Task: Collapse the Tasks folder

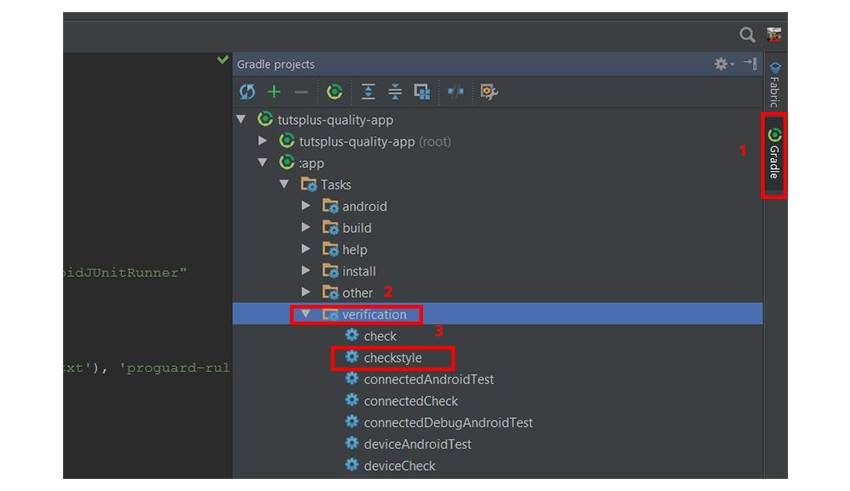Action: pyautogui.click(x=284, y=184)
